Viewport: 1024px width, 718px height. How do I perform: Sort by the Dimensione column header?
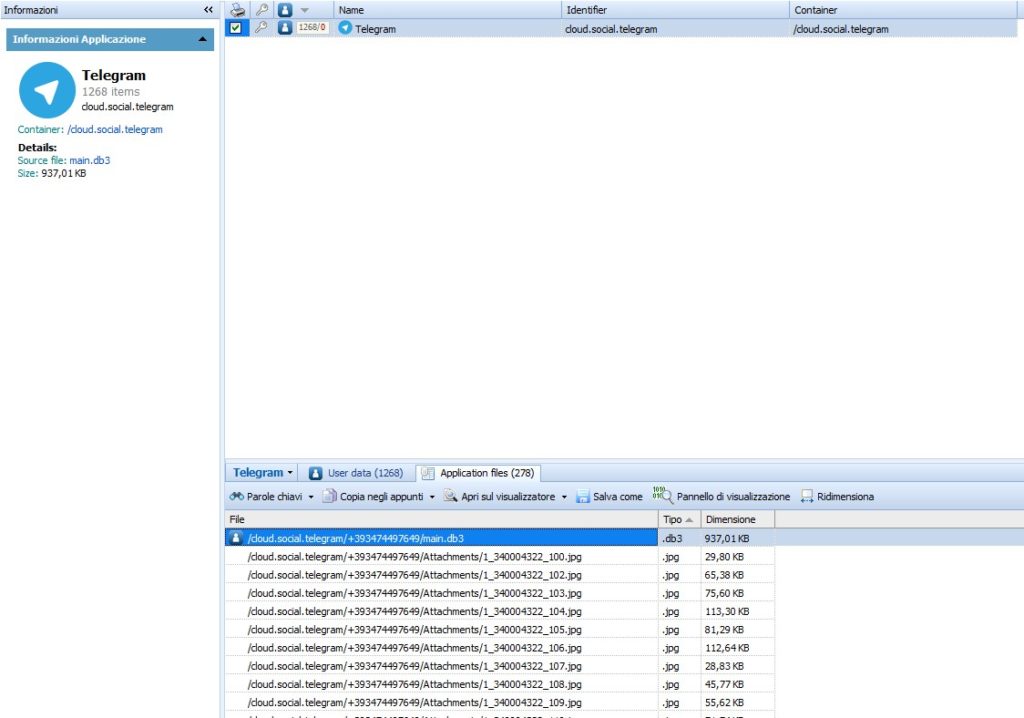click(x=738, y=519)
